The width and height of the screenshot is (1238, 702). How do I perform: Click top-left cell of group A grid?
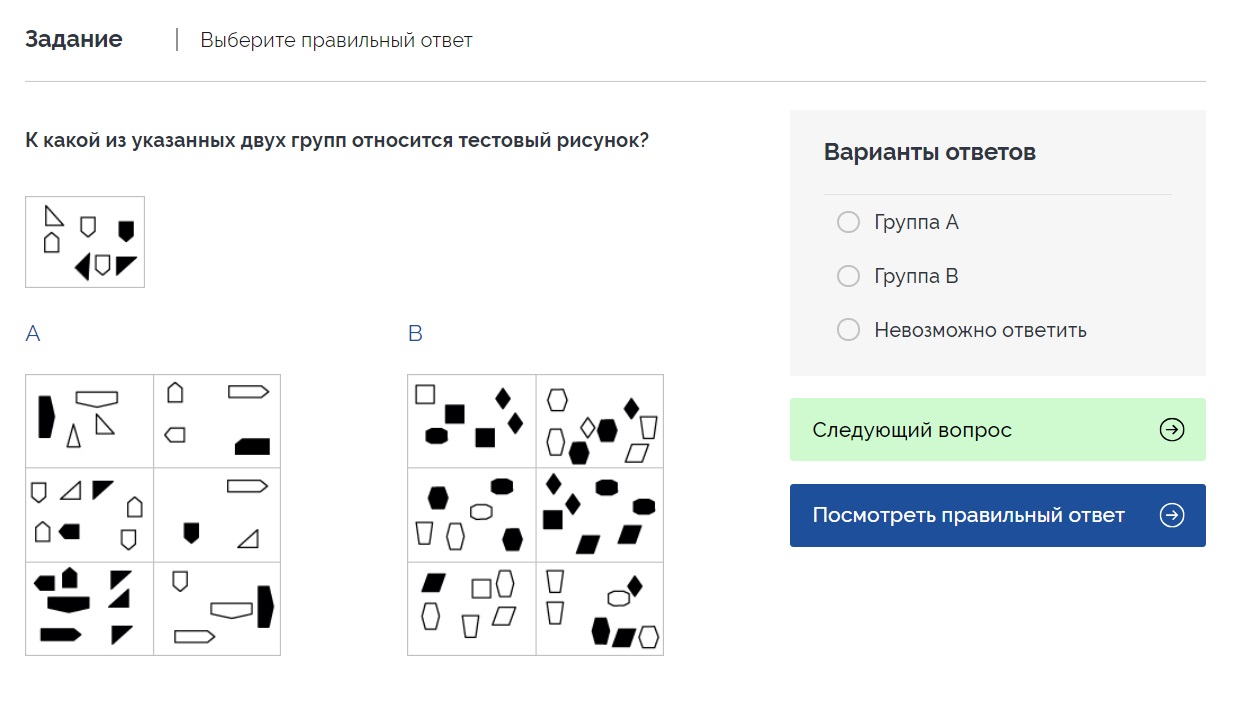[x=90, y=421]
